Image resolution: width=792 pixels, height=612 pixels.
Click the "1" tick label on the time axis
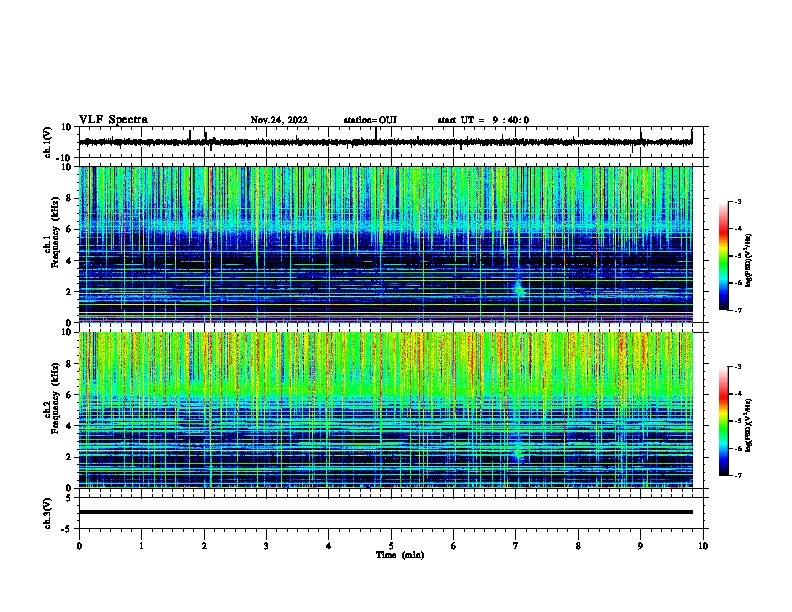point(141,546)
